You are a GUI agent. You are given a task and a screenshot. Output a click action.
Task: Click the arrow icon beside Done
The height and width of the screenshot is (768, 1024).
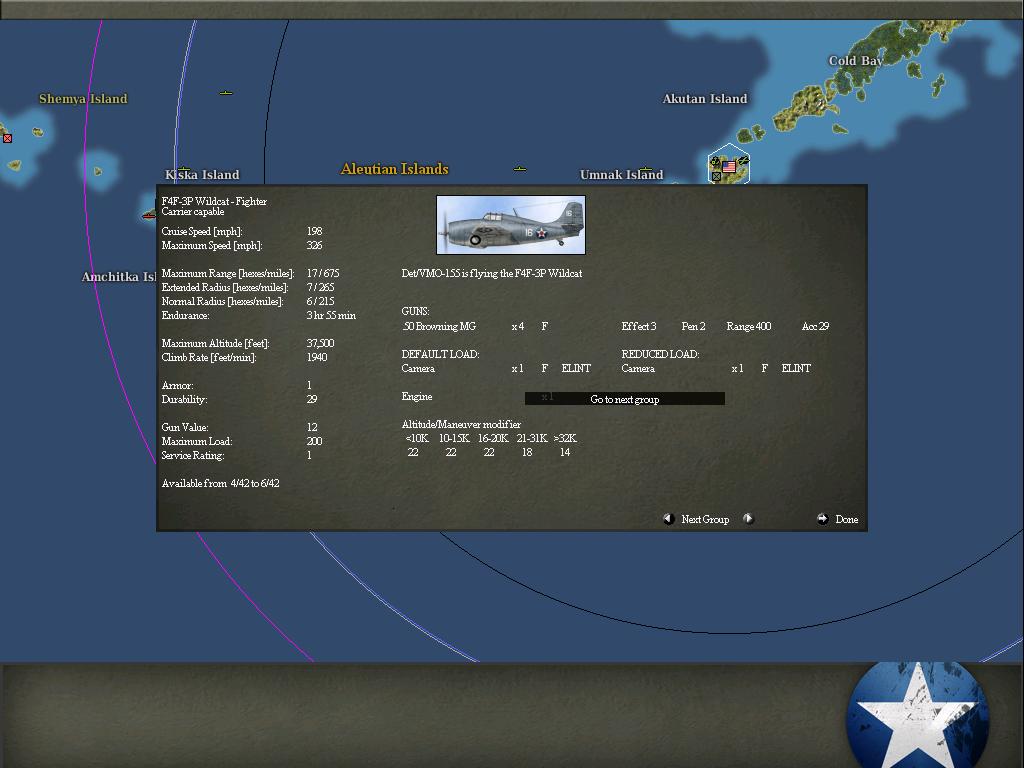(822, 519)
